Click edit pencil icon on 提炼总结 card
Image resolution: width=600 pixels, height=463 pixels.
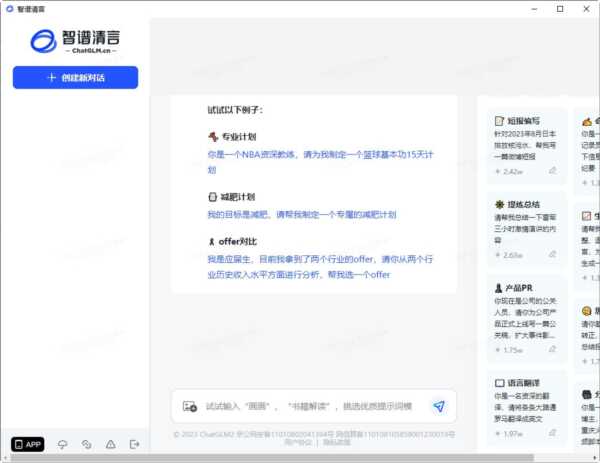coord(552,255)
